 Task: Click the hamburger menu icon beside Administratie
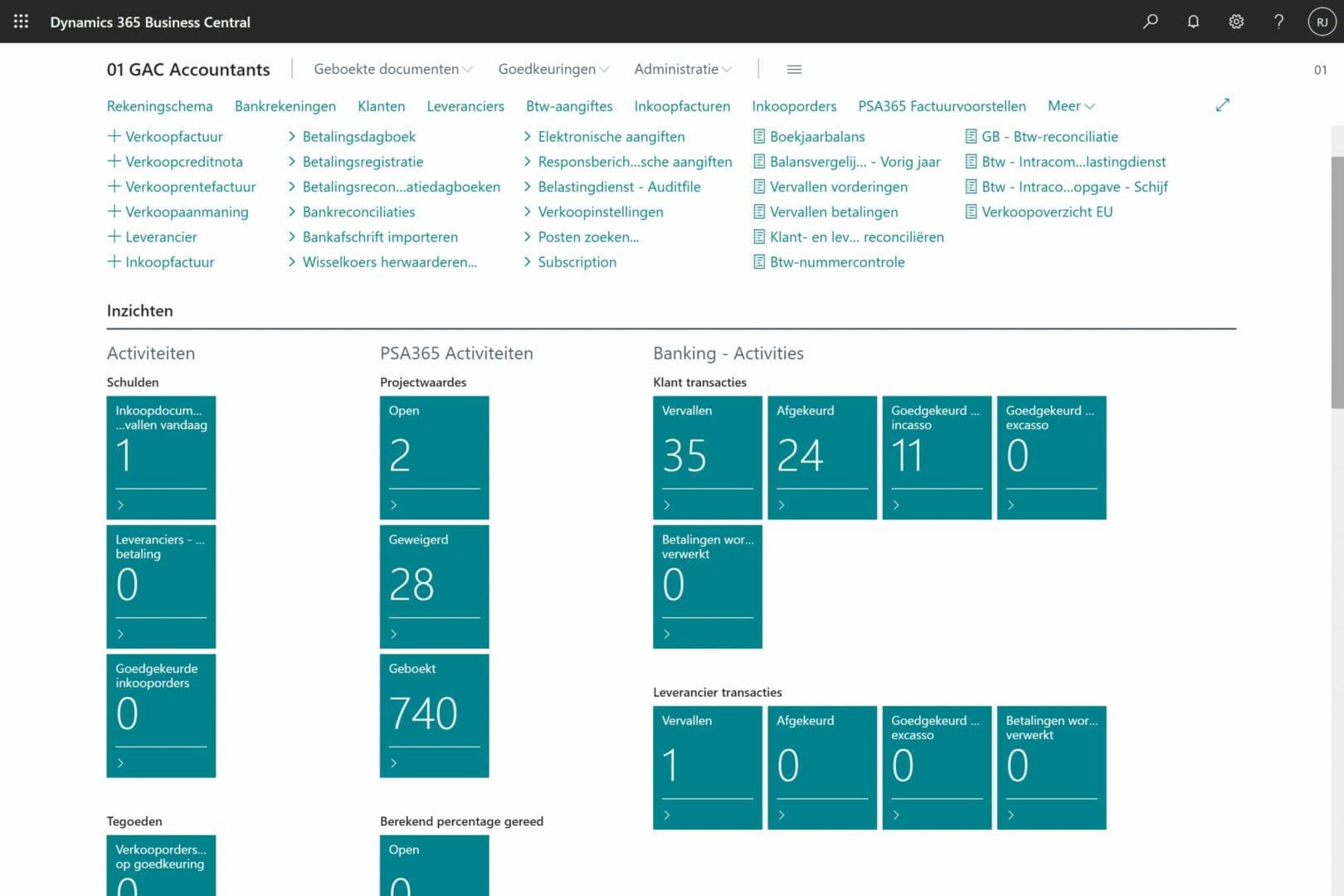click(794, 70)
